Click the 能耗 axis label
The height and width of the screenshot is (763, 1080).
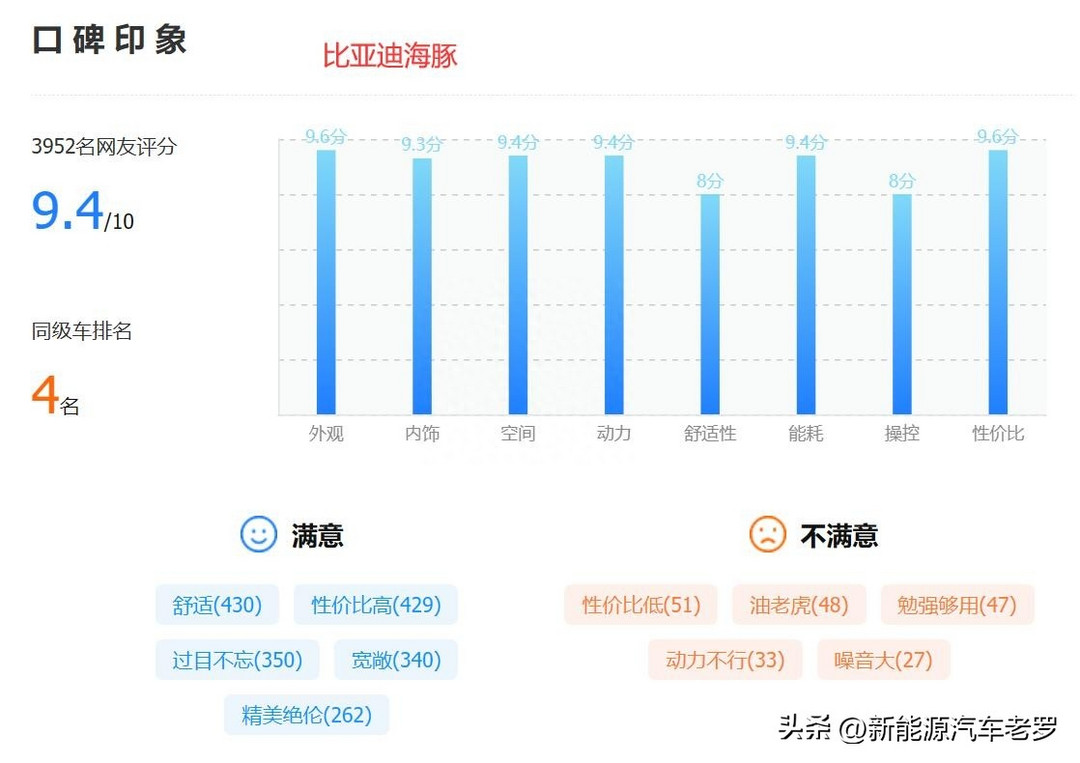pos(806,433)
